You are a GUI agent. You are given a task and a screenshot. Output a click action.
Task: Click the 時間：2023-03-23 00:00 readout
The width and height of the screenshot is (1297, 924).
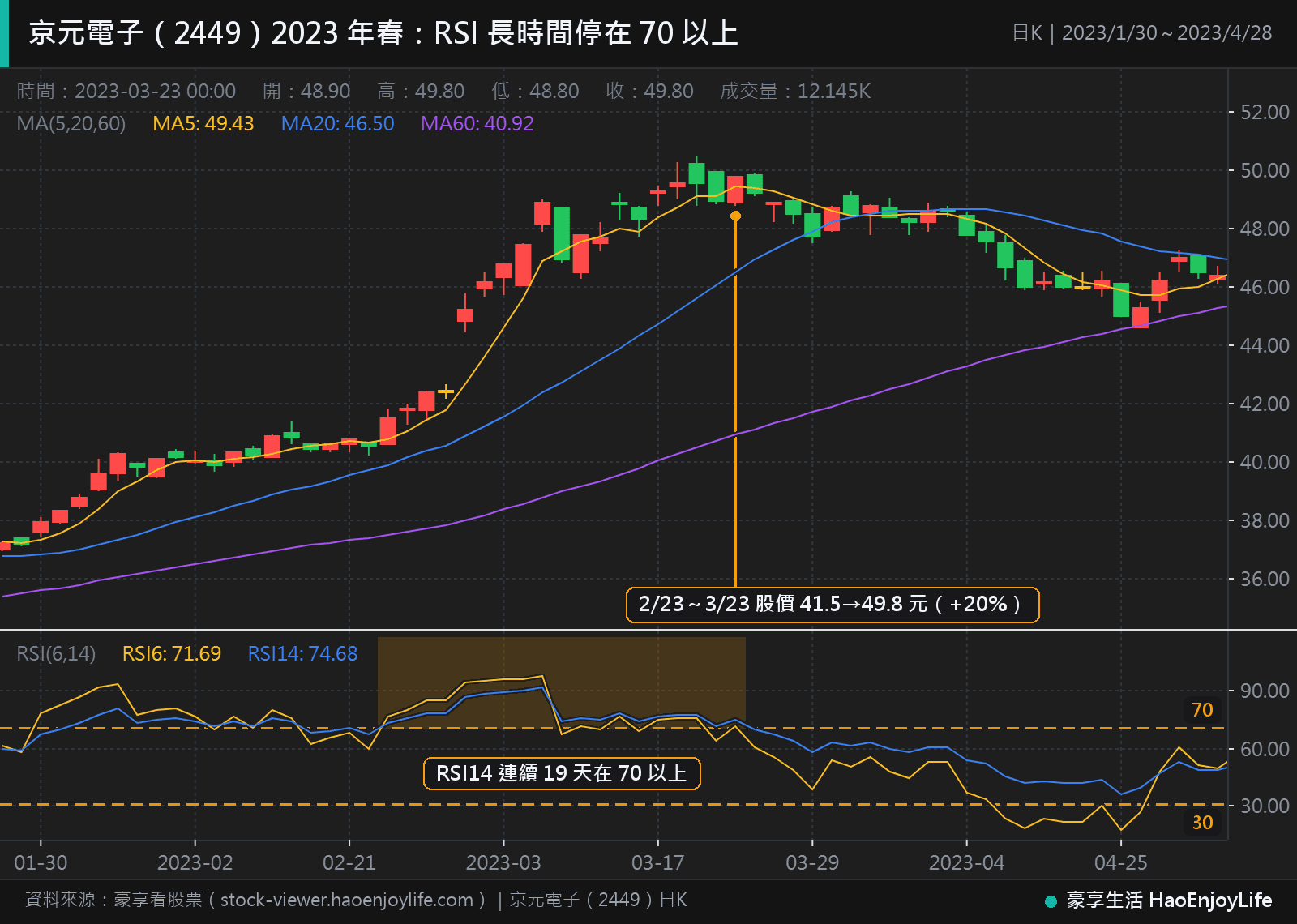[x=126, y=91]
